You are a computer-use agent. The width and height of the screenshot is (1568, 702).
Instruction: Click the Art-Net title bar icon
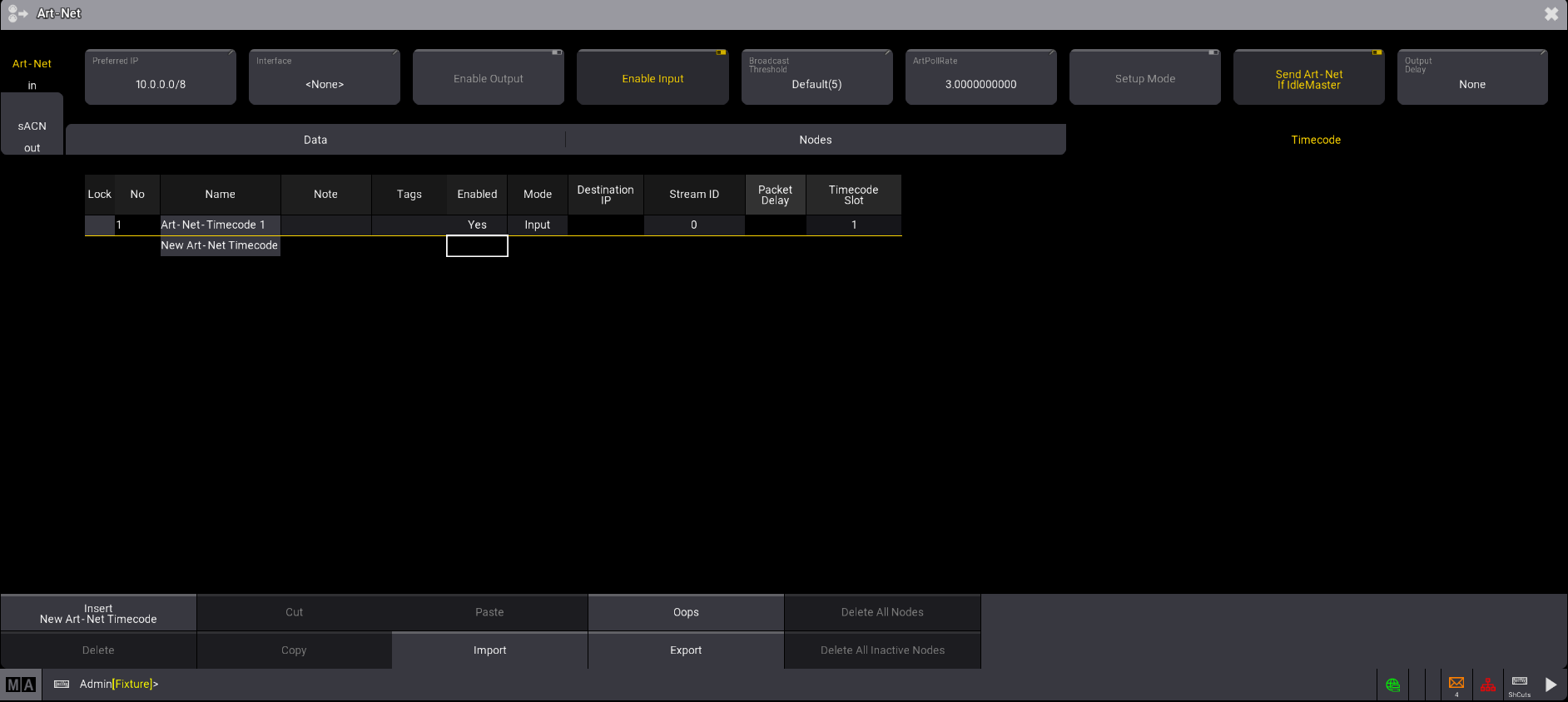[x=18, y=13]
